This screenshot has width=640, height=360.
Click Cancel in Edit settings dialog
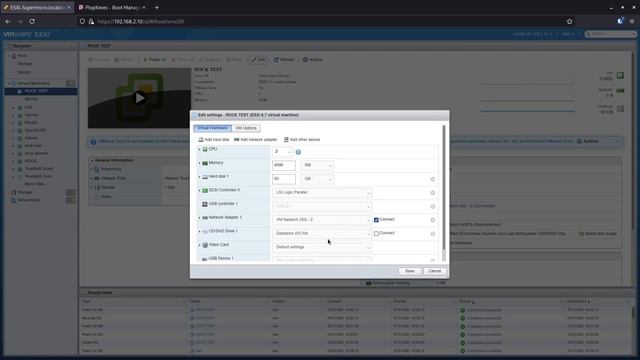[x=435, y=271]
